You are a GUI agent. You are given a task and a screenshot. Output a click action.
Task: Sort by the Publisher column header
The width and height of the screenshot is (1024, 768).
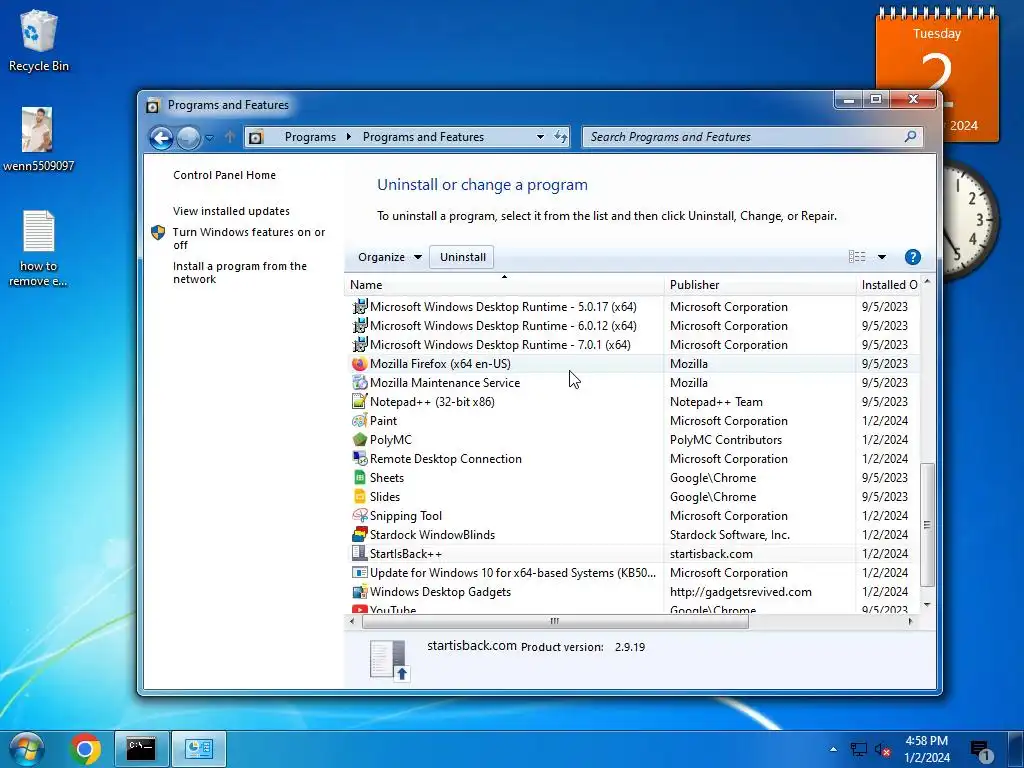[760, 285]
